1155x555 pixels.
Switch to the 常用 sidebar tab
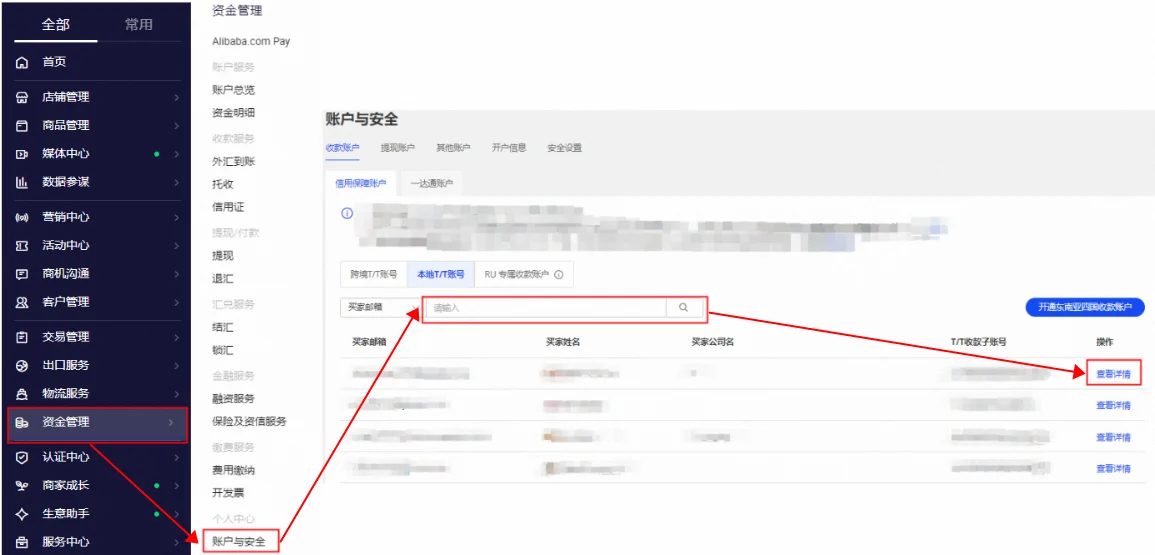click(x=138, y=24)
